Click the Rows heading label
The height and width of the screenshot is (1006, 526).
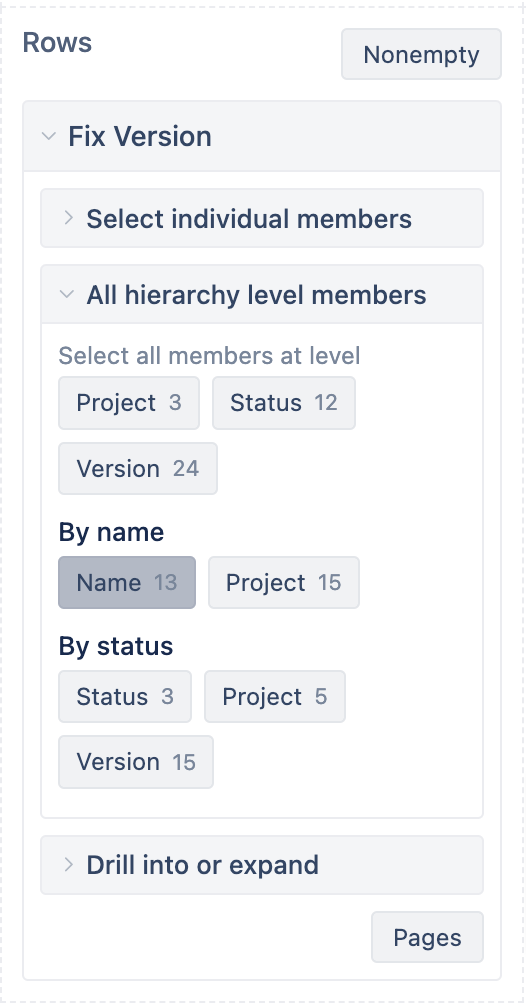point(57,43)
